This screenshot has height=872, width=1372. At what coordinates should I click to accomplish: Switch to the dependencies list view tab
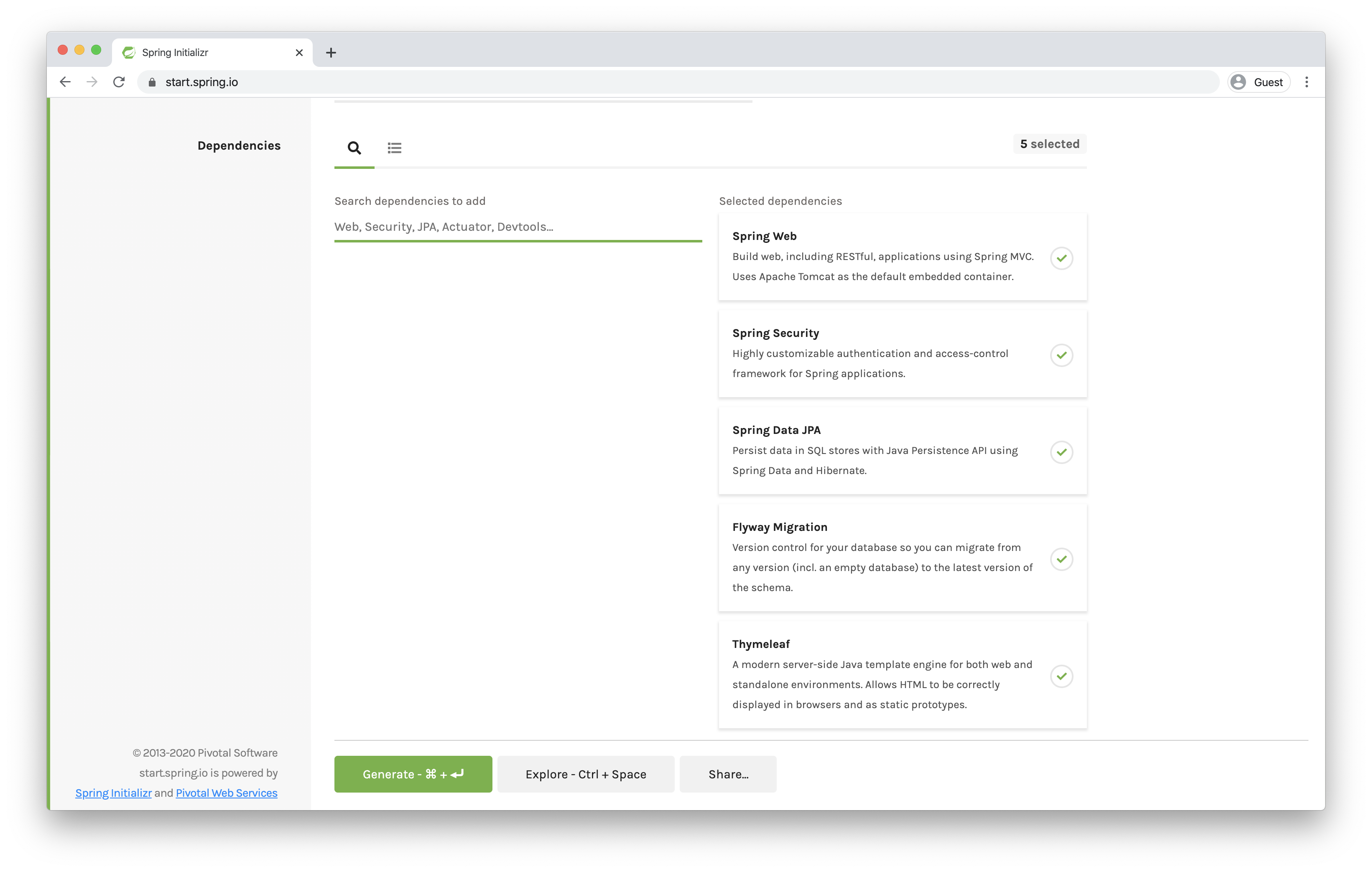[394, 148]
